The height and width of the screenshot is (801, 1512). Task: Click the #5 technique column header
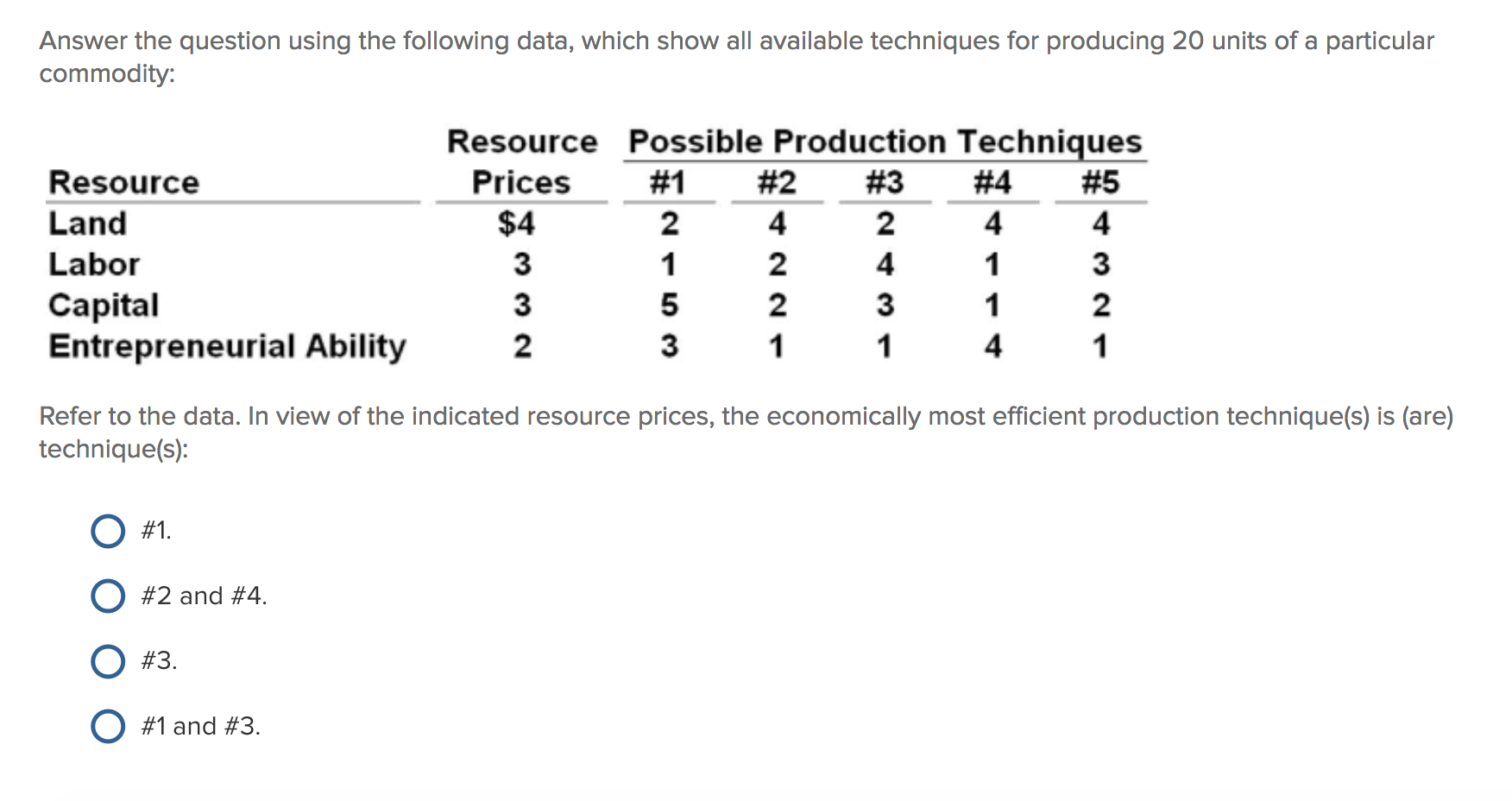point(1099,182)
